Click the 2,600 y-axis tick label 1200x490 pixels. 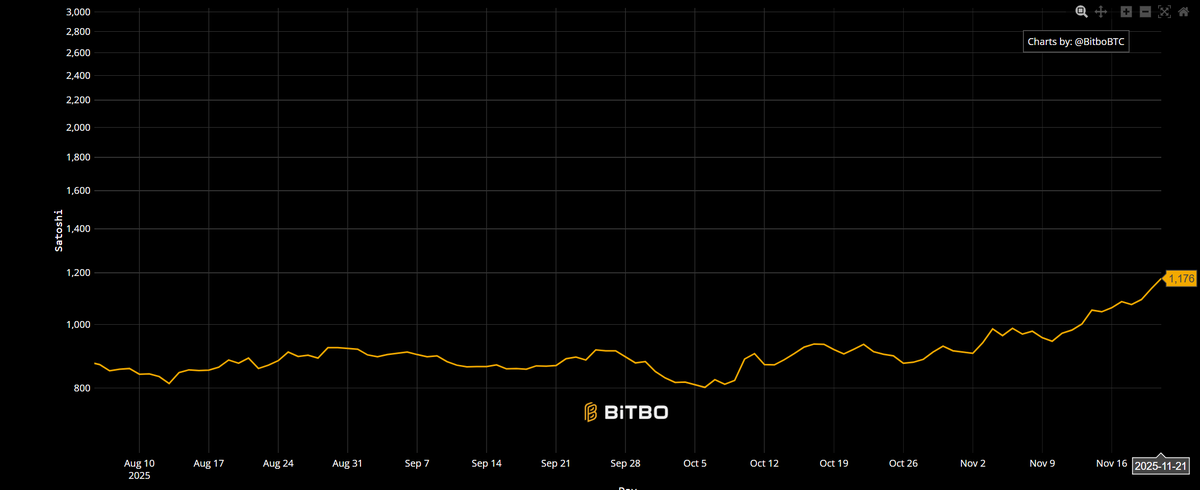(78, 53)
